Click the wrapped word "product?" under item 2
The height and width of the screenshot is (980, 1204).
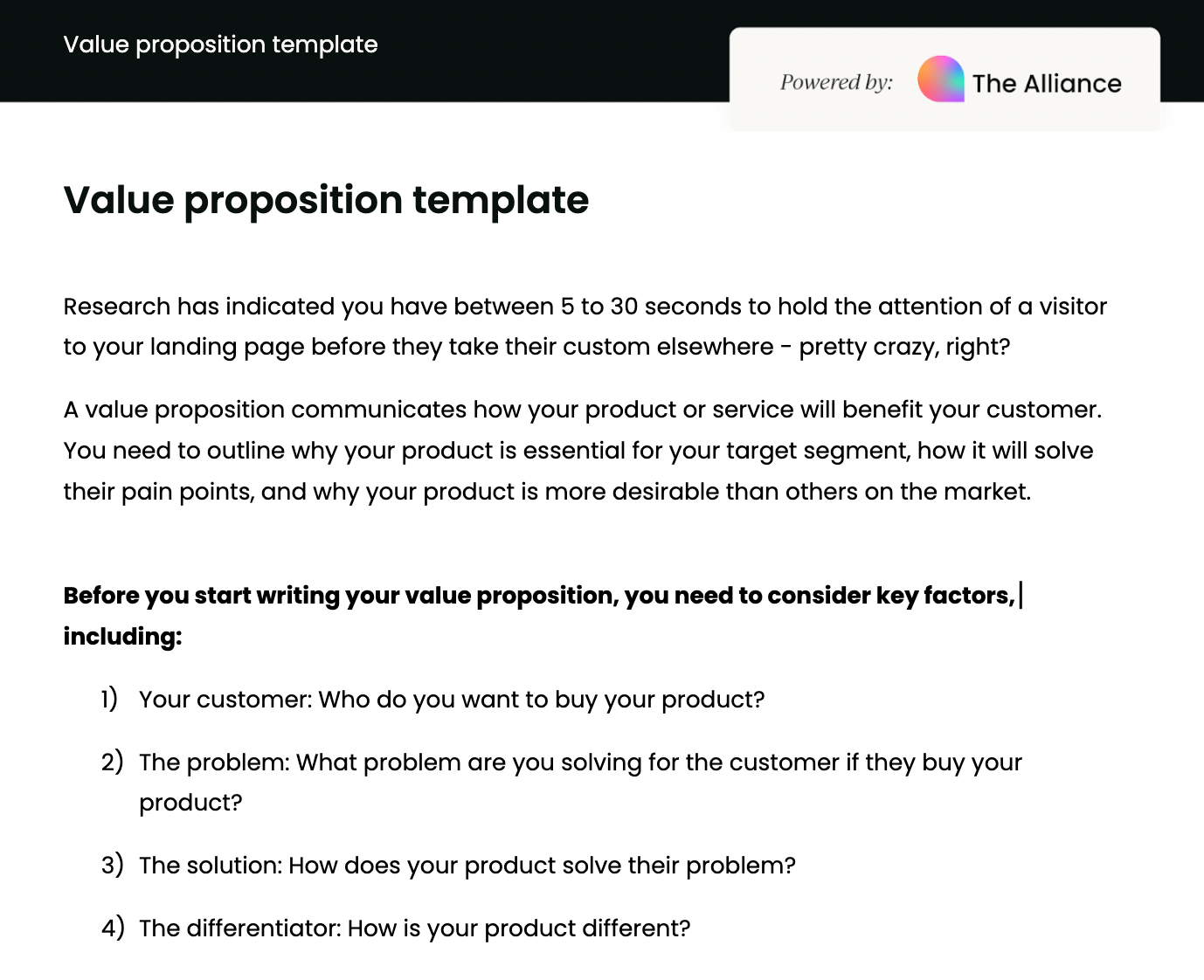pyautogui.click(x=190, y=803)
